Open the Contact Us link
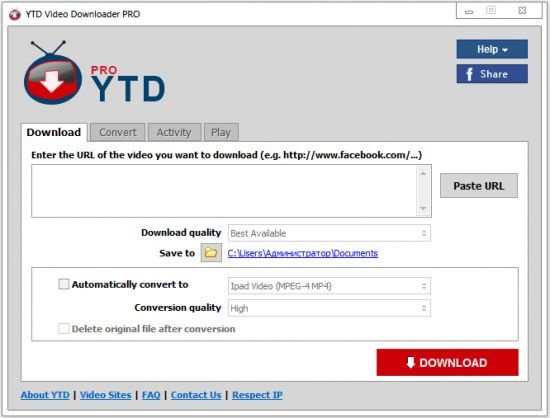This screenshot has width=550, height=418. point(196,395)
